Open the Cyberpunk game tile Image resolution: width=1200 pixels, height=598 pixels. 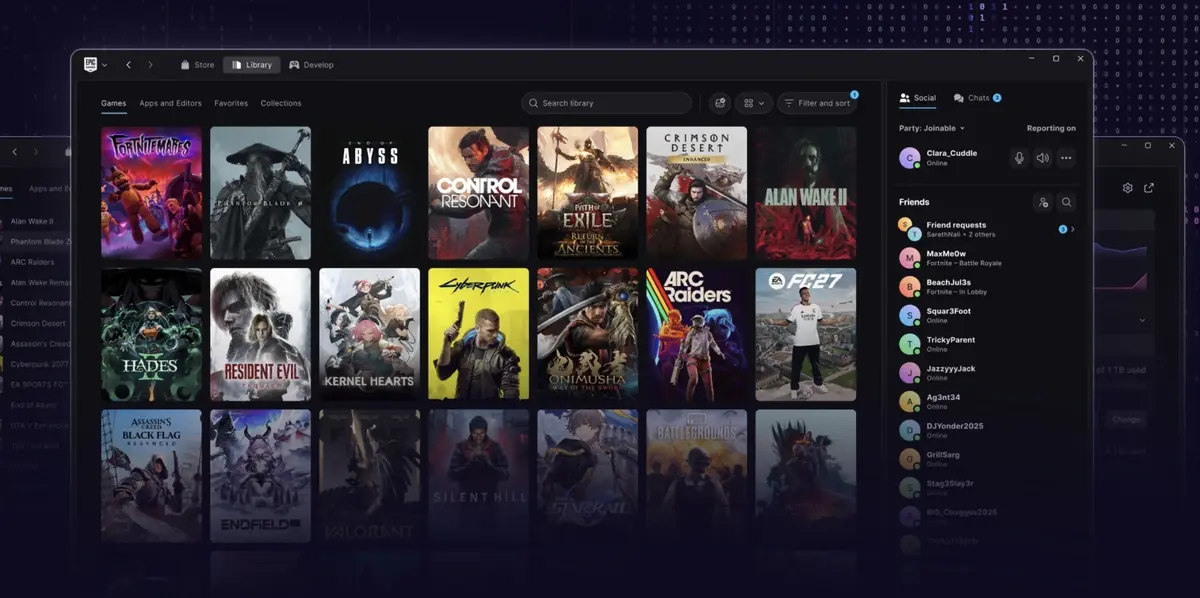tap(478, 334)
